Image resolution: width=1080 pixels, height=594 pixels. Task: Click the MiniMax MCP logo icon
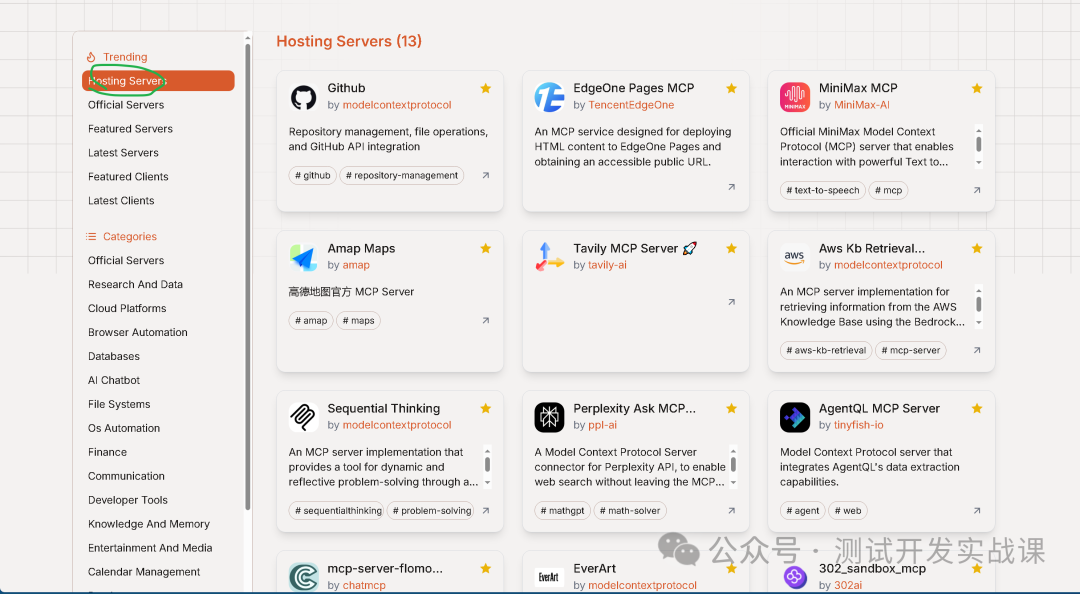pos(795,97)
